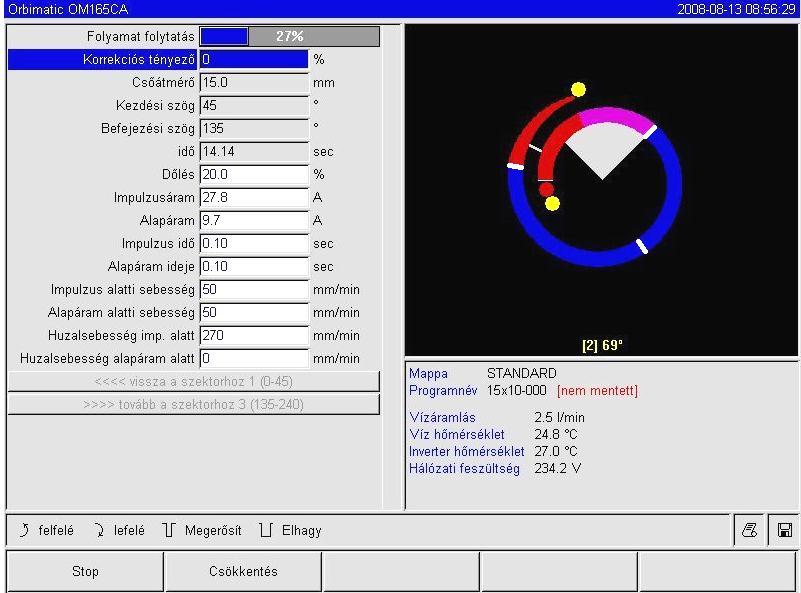The image size is (801, 593).
Task: Click the red electrode position dot
Action: [546, 189]
